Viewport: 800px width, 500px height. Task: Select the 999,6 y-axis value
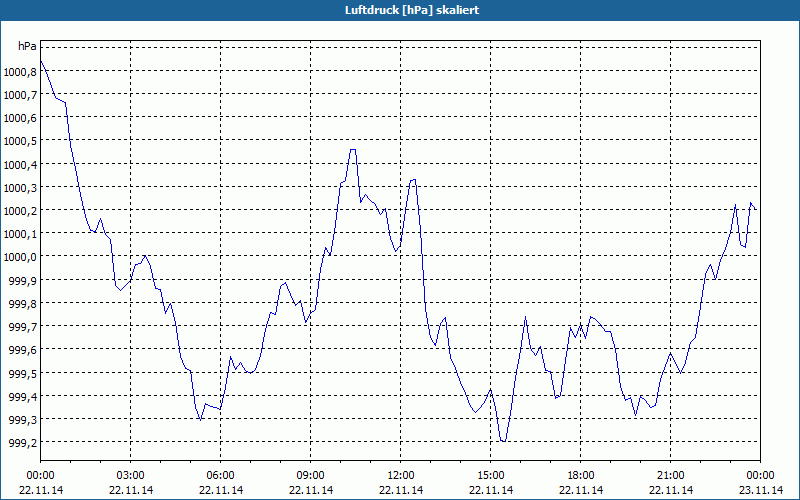pyautogui.click(x=23, y=350)
